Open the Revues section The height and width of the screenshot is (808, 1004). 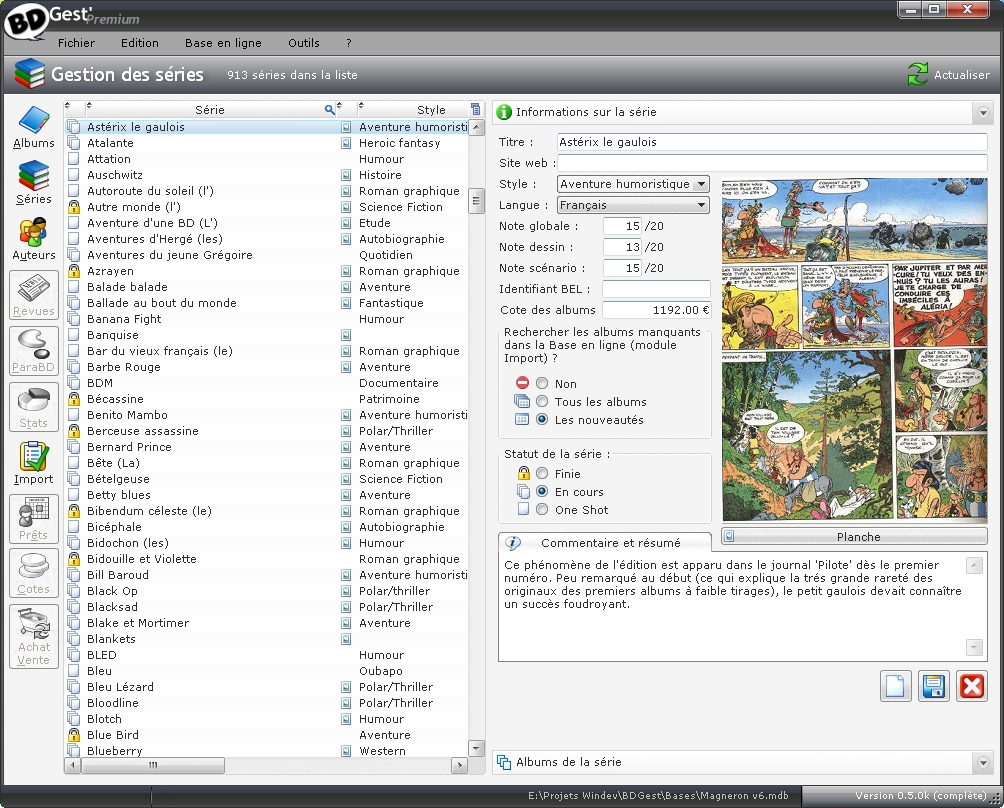click(33, 295)
